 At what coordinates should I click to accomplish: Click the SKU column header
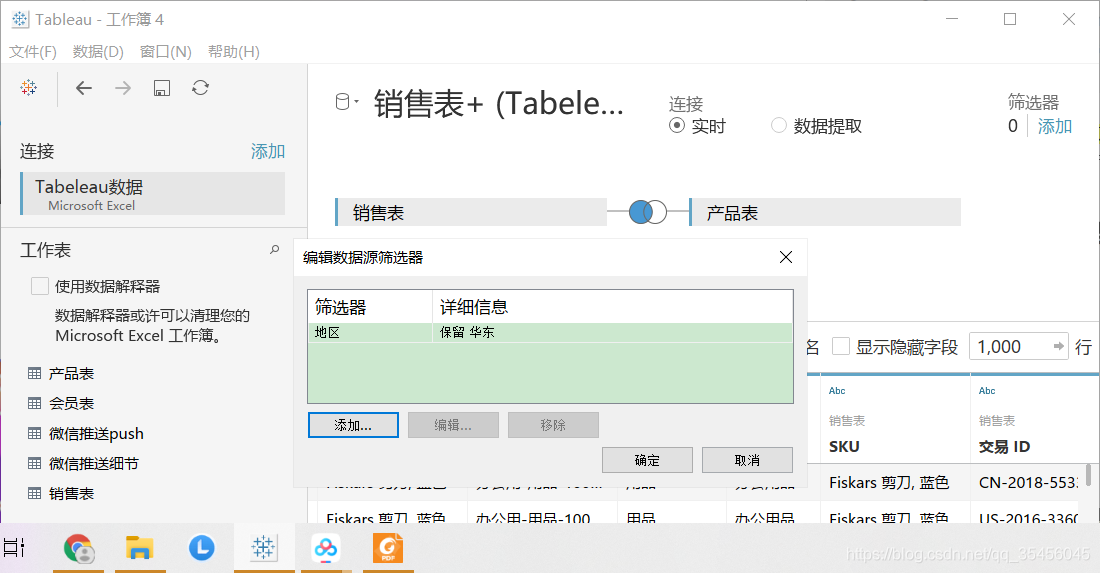coord(844,447)
